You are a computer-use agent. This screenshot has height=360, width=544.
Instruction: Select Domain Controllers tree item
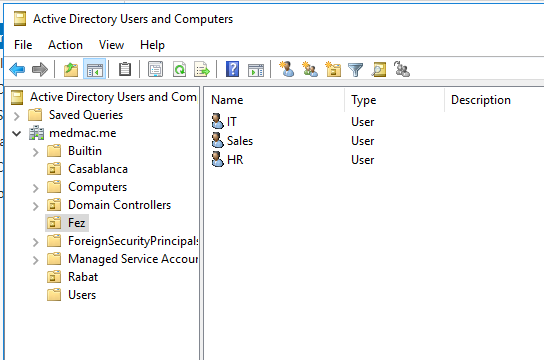pyautogui.click(x=119, y=205)
